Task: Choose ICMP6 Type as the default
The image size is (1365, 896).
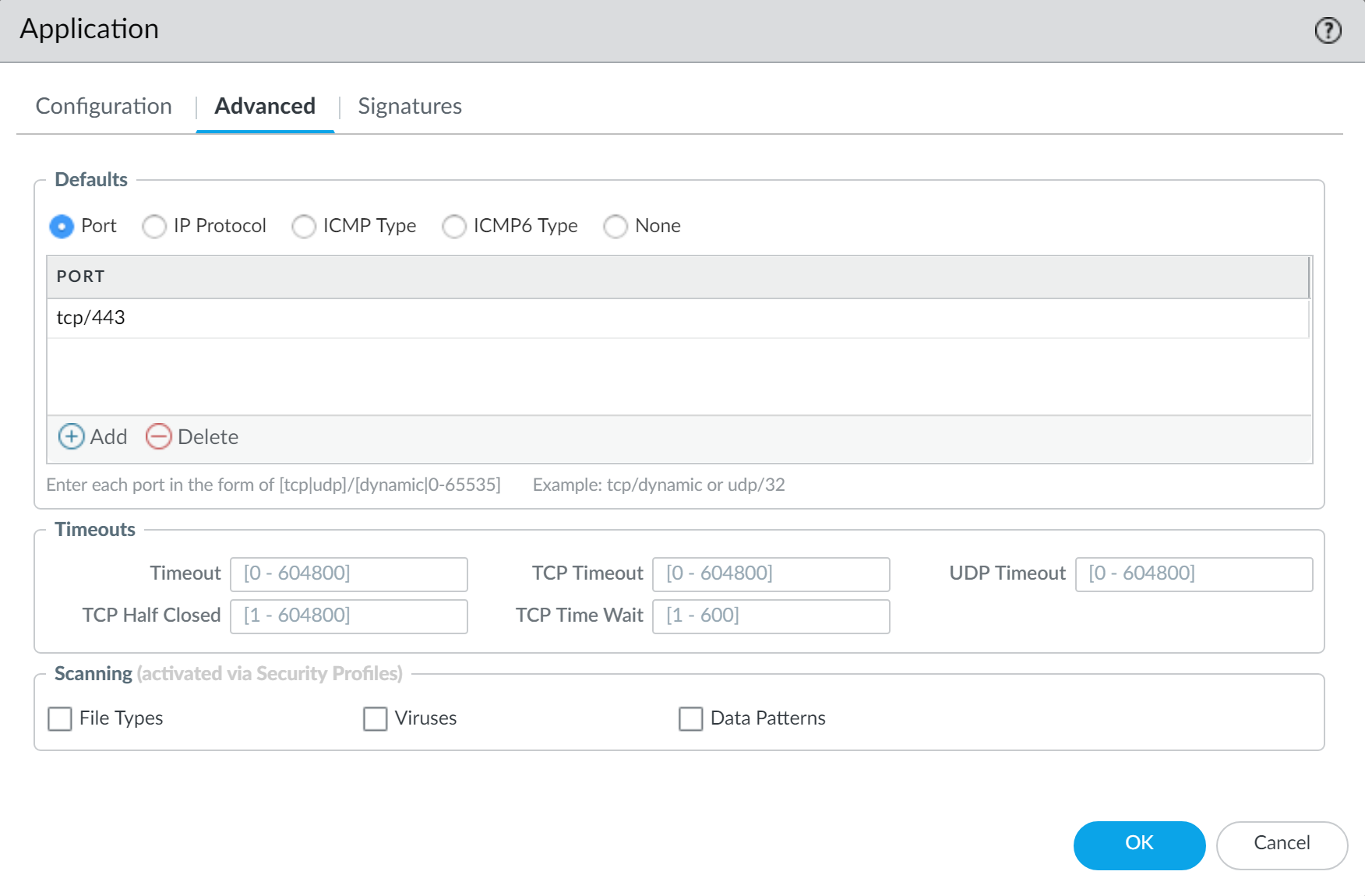Action: point(454,226)
